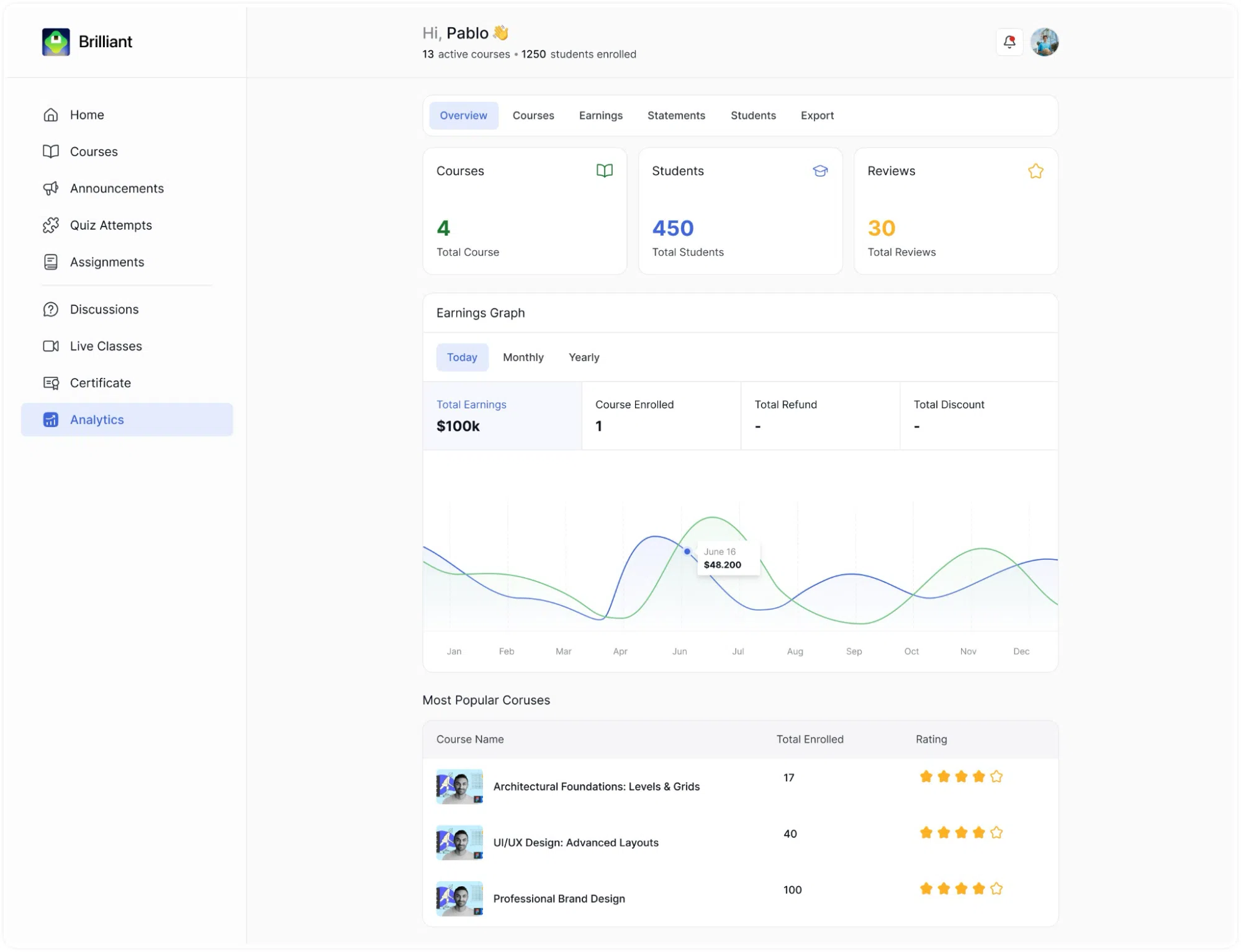Screen dimensions: 1241x952
Task: Open Professional Brand Design course
Action: tap(559, 899)
